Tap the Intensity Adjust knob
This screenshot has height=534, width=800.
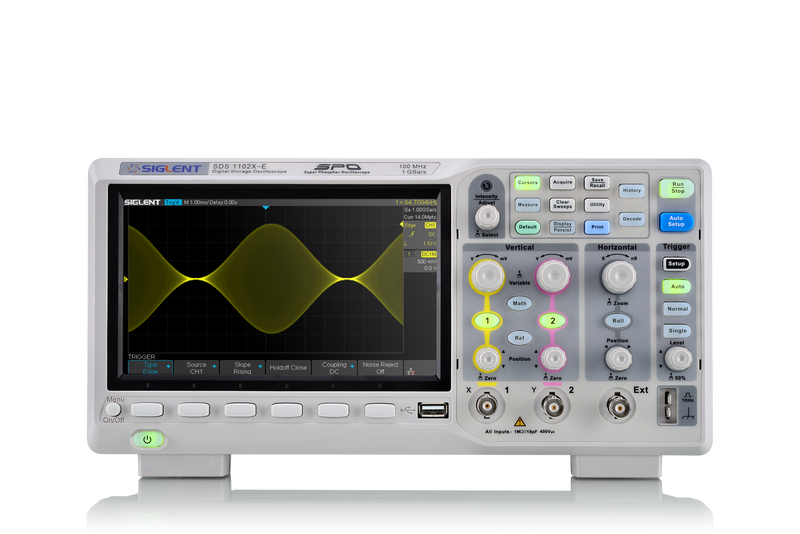point(487,217)
